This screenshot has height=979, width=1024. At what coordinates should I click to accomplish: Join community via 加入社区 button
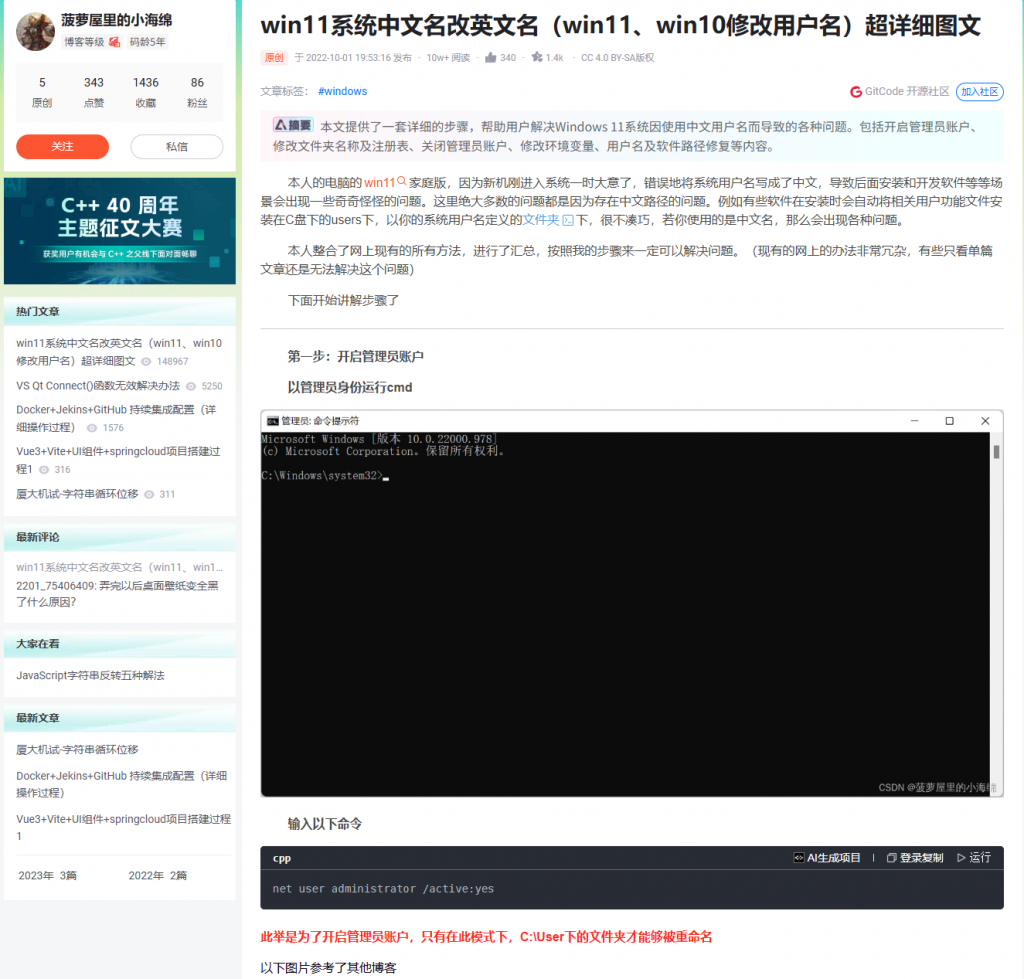pos(979,91)
